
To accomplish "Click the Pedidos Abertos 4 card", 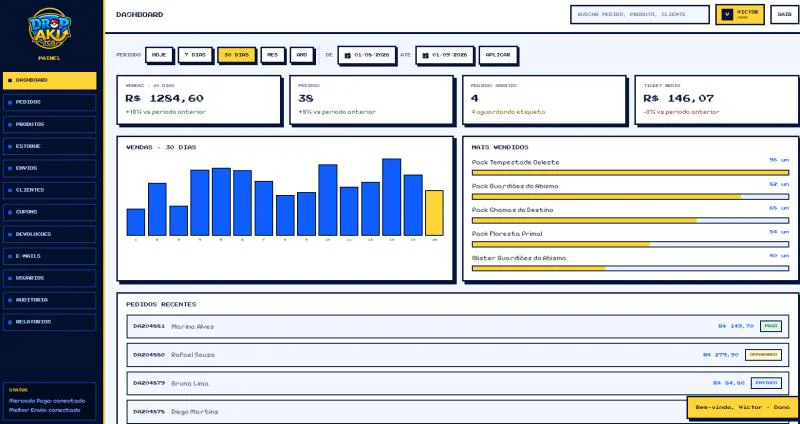I will coord(544,100).
